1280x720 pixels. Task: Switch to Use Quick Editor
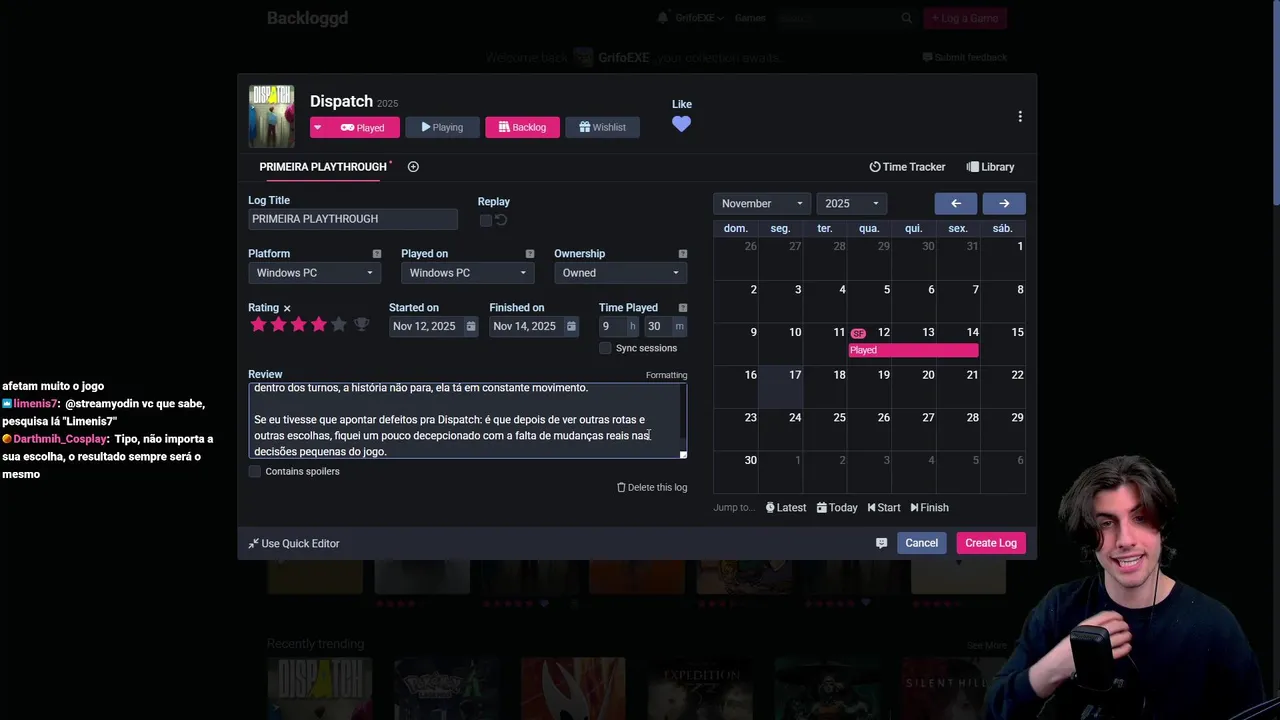tap(294, 544)
